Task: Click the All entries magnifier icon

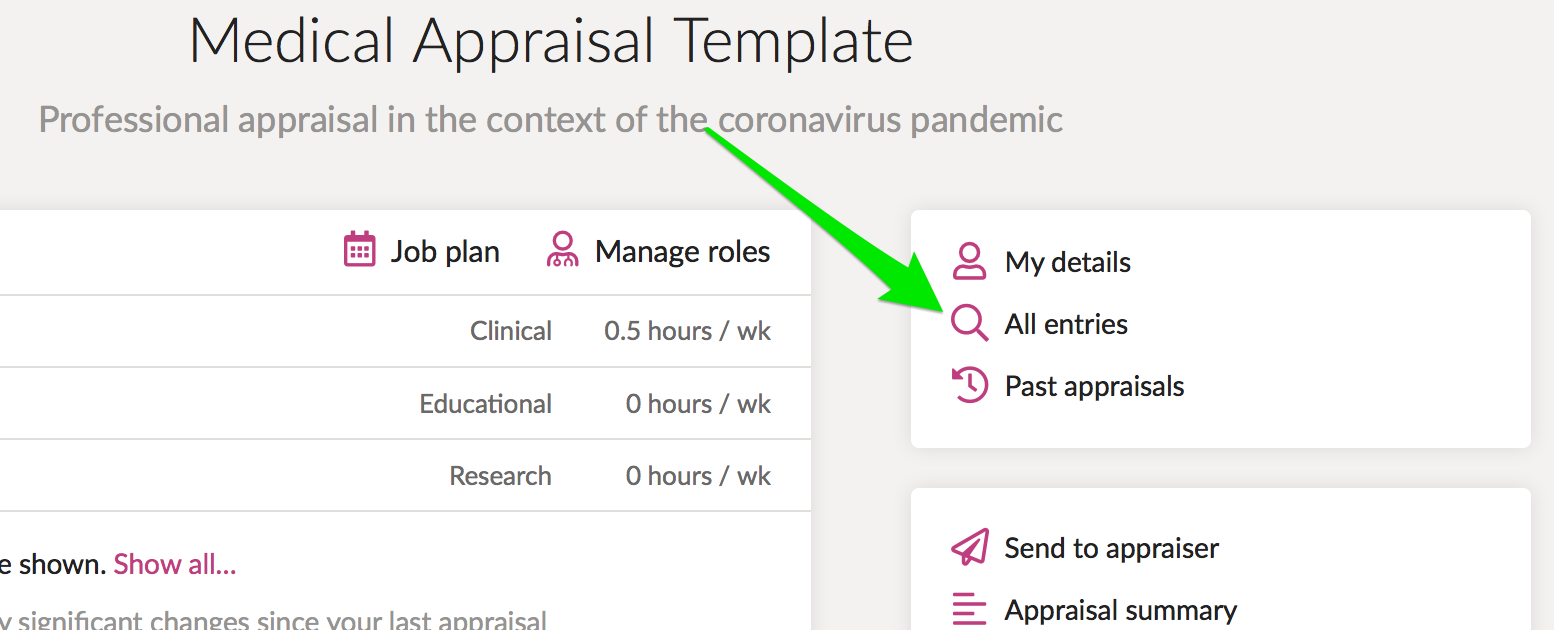Action: (x=969, y=323)
